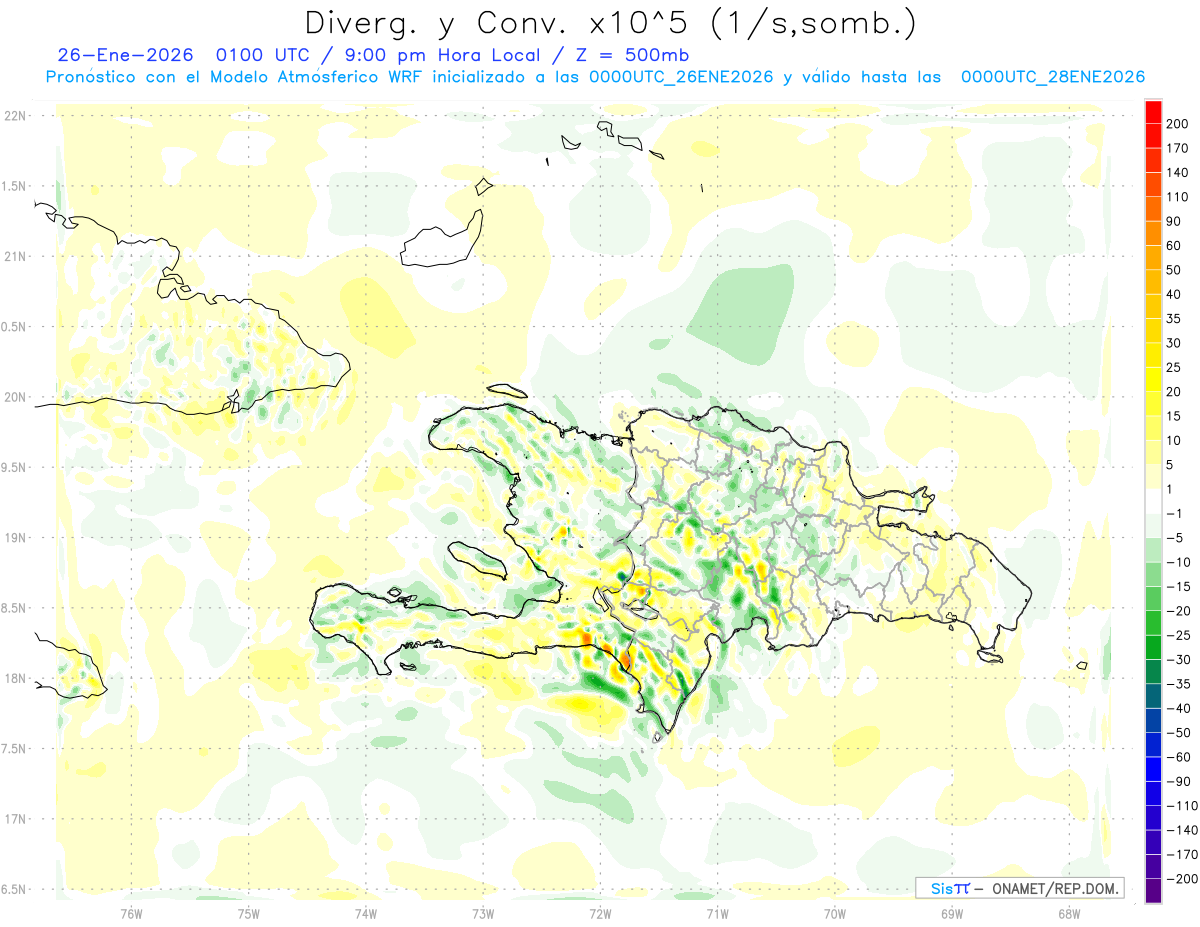
Task: Click the "74W" longitude axis label
Action: 366,914
